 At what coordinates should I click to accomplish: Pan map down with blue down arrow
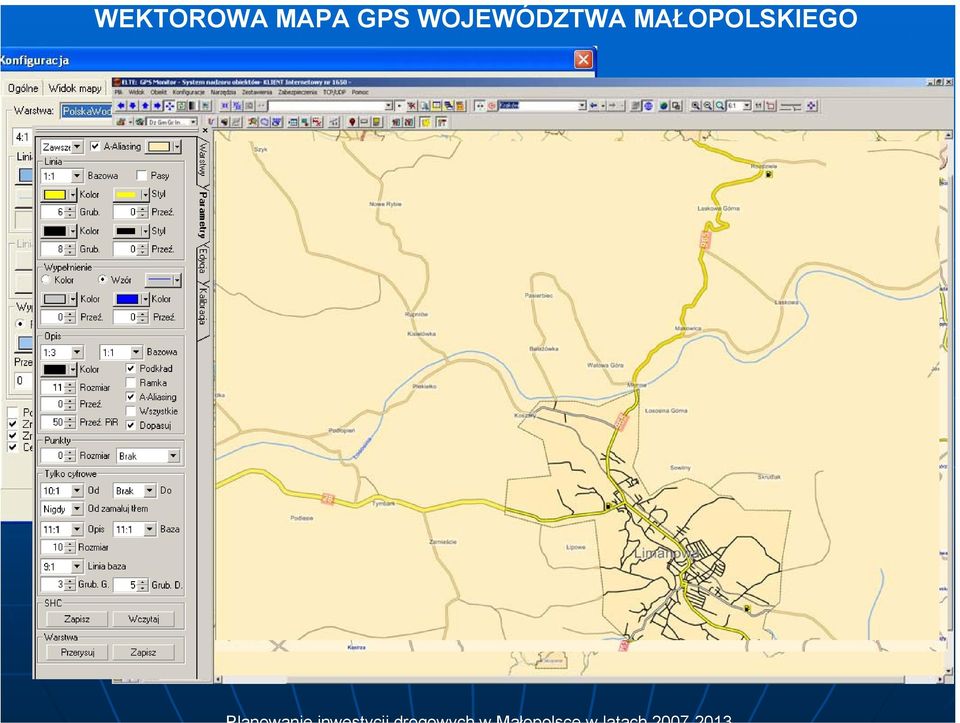pyautogui.click(x=132, y=105)
